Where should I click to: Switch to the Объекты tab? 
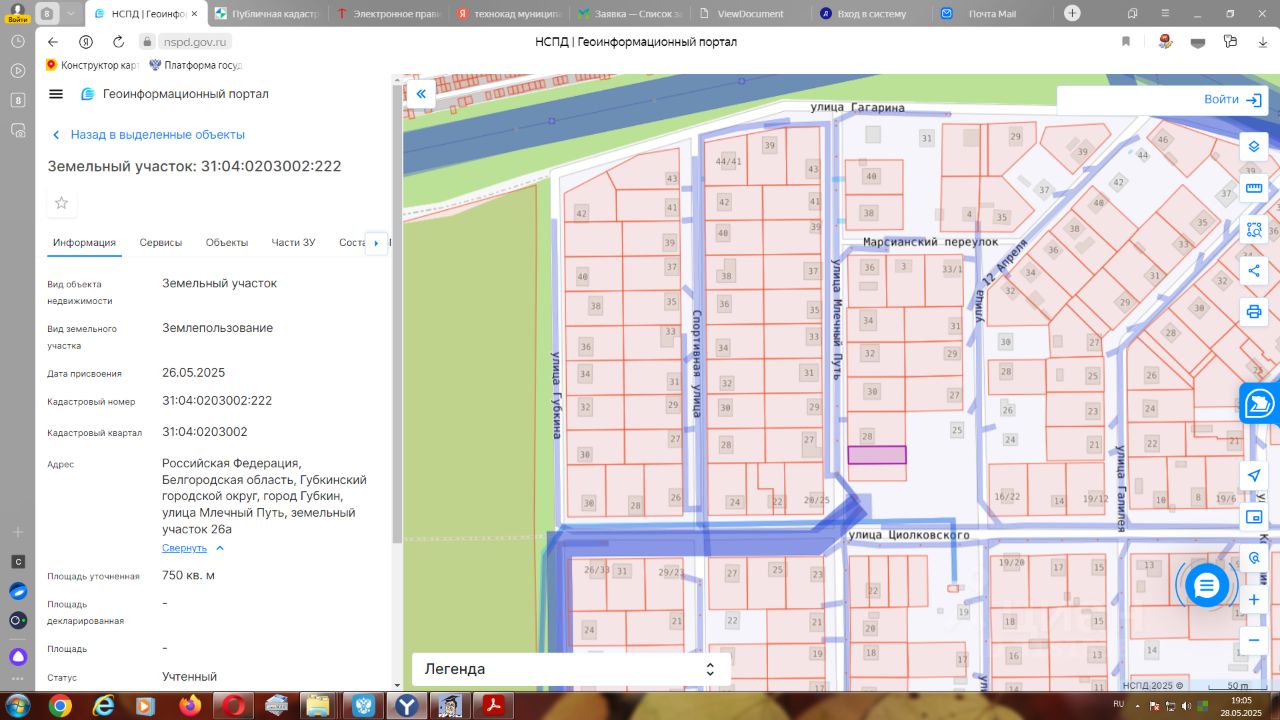[x=227, y=243]
